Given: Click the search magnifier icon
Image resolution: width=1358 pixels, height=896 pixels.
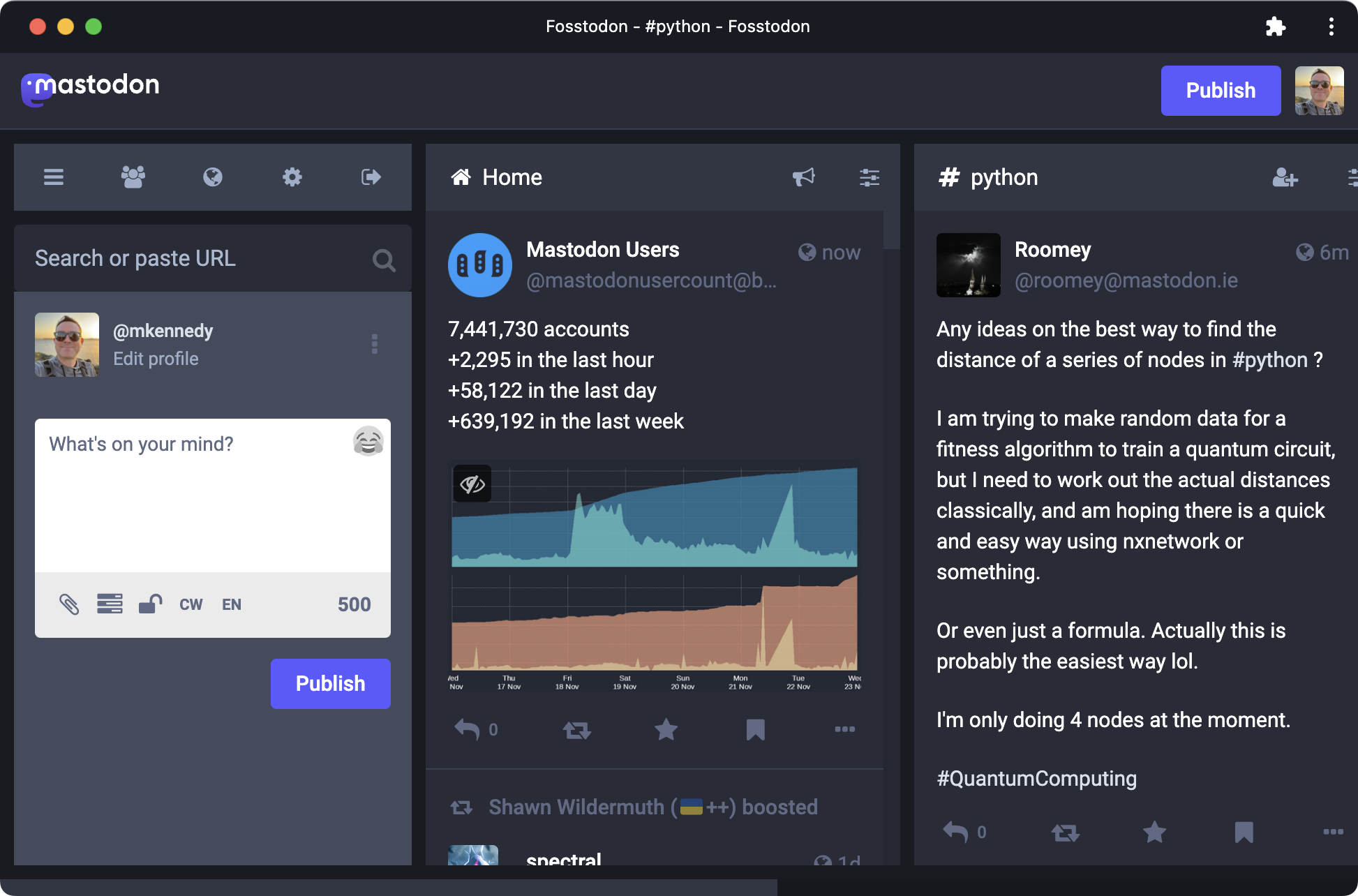Looking at the screenshot, I should pyautogui.click(x=384, y=260).
